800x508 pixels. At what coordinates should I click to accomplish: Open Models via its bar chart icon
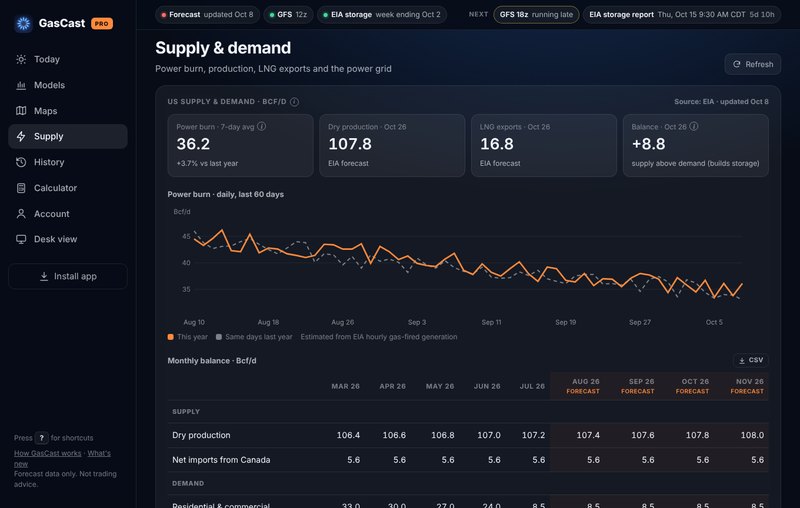click(x=21, y=85)
